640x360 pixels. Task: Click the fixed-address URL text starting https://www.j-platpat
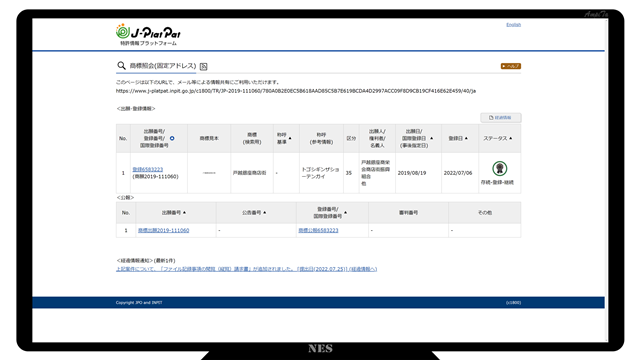tap(296, 91)
